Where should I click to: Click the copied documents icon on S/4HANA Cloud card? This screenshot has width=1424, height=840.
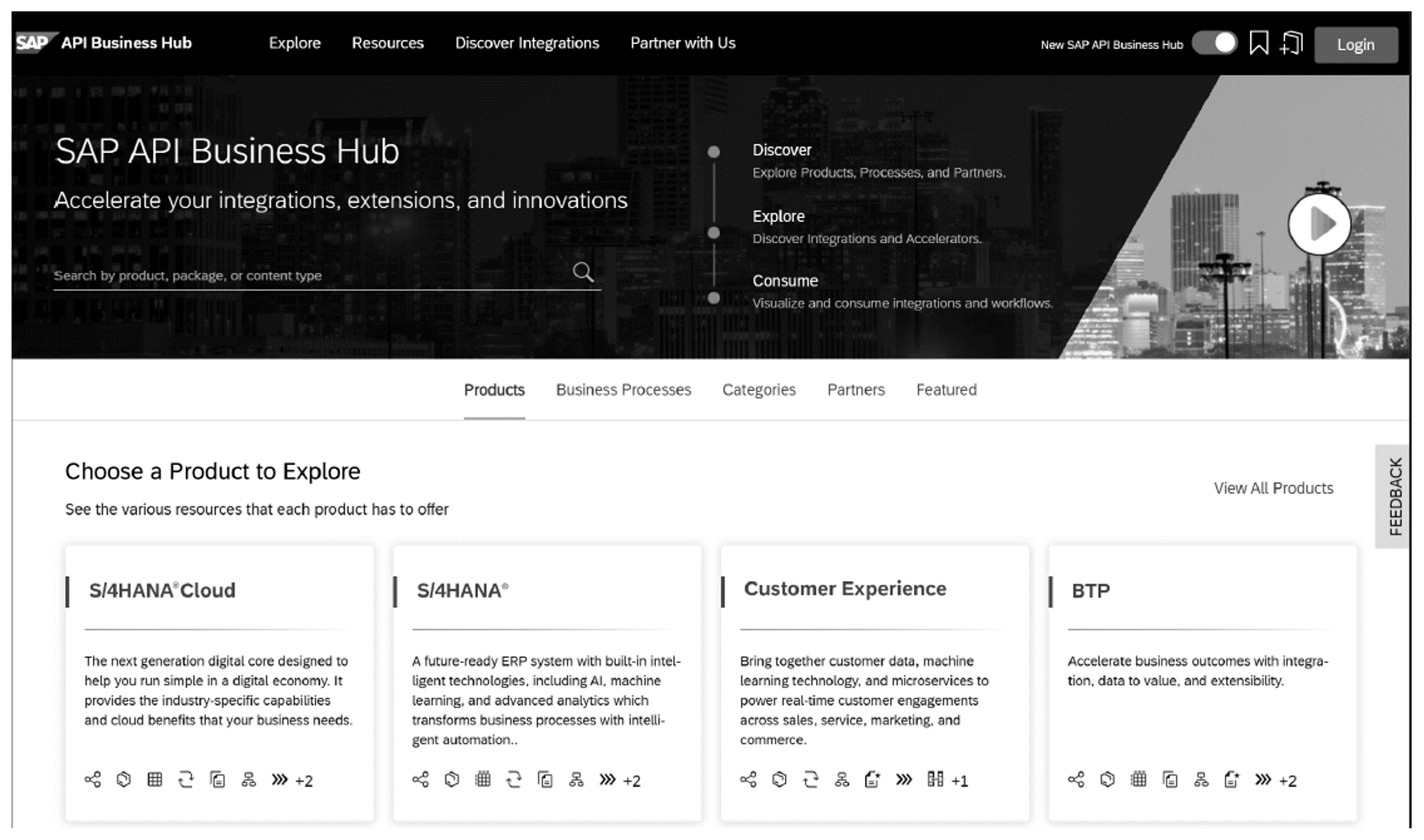[217, 779]
